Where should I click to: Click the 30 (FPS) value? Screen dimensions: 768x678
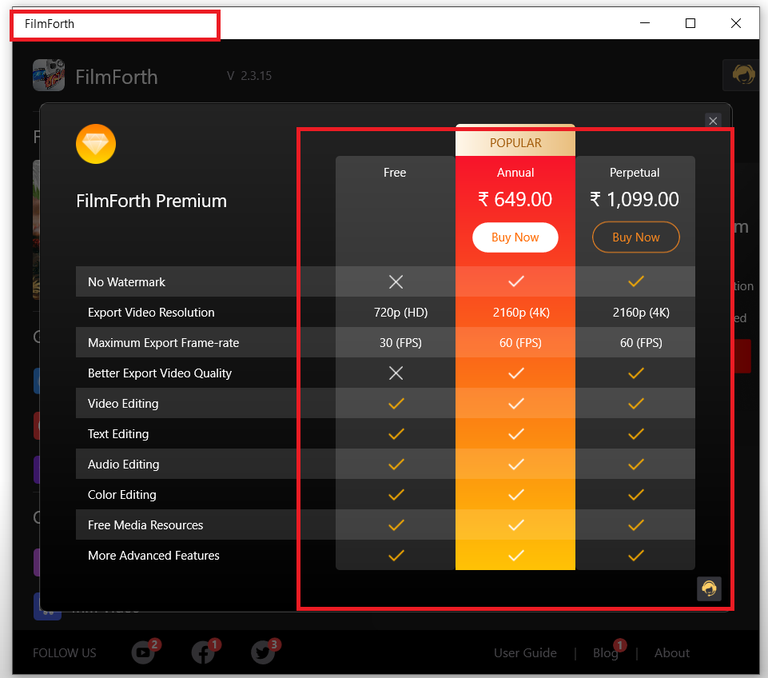coord(400,343)
